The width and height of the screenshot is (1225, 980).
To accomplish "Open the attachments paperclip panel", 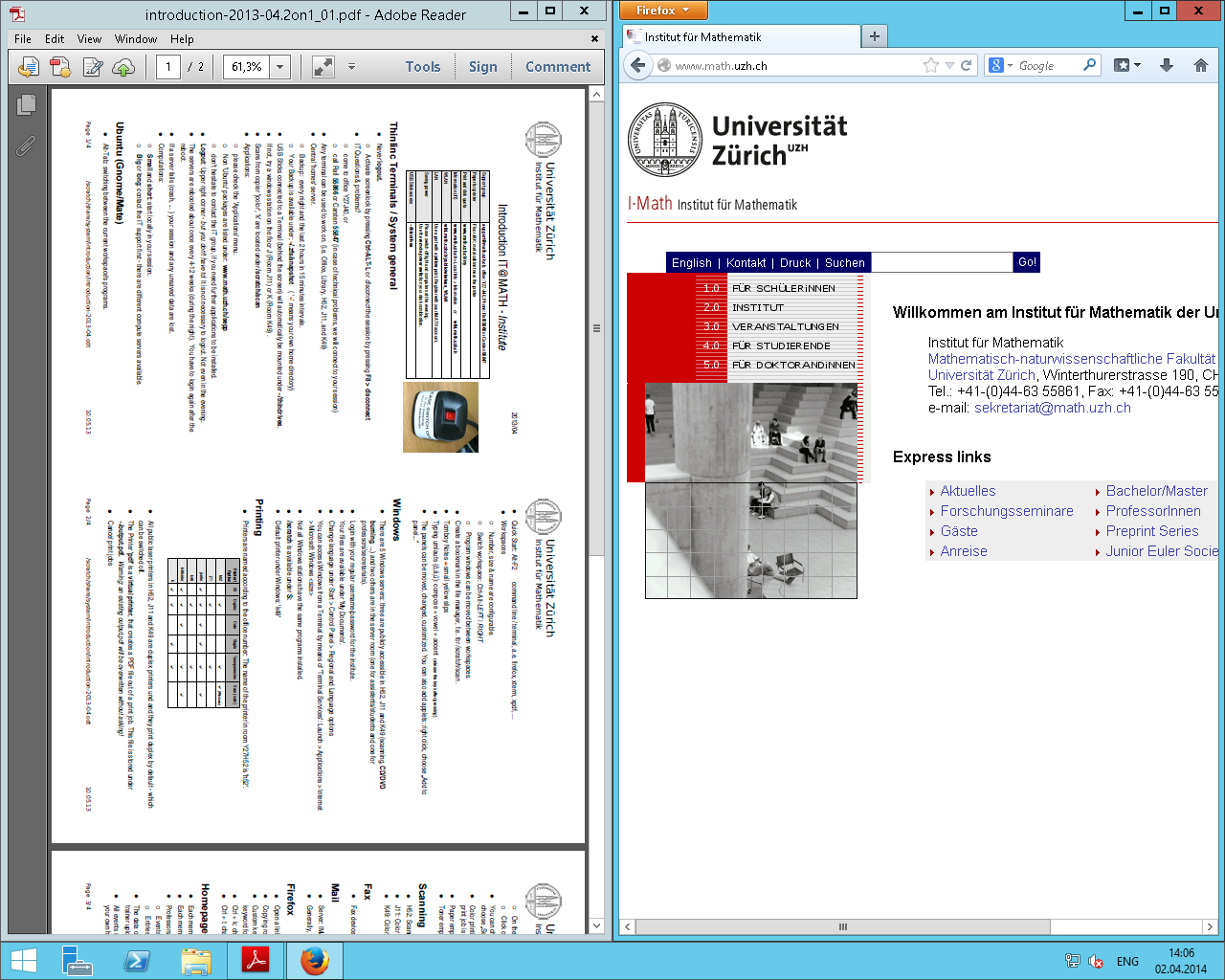I will (x=26, y=145).
